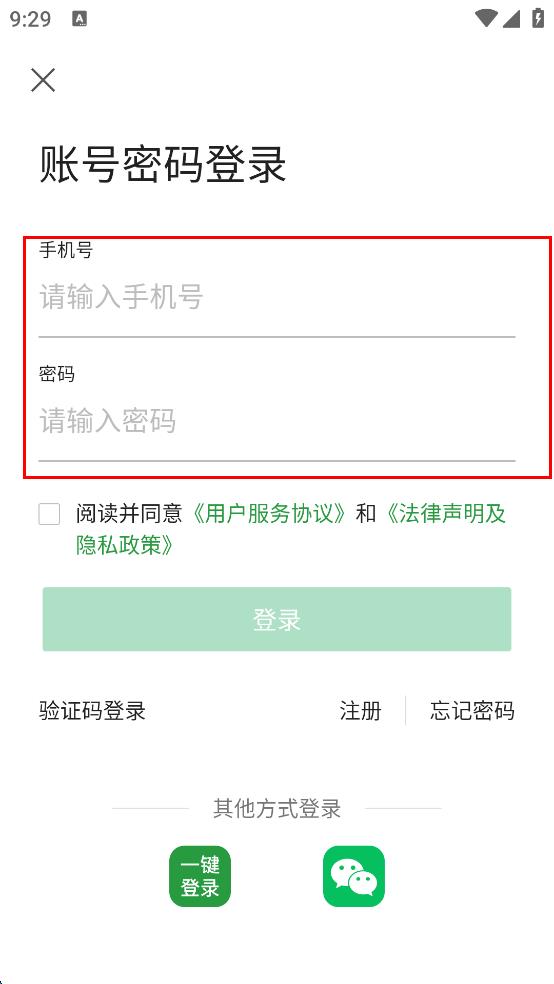The image size is (554, 984).
Task: Open the 忘记密码 forgot password option
Action: pos(472,711)
